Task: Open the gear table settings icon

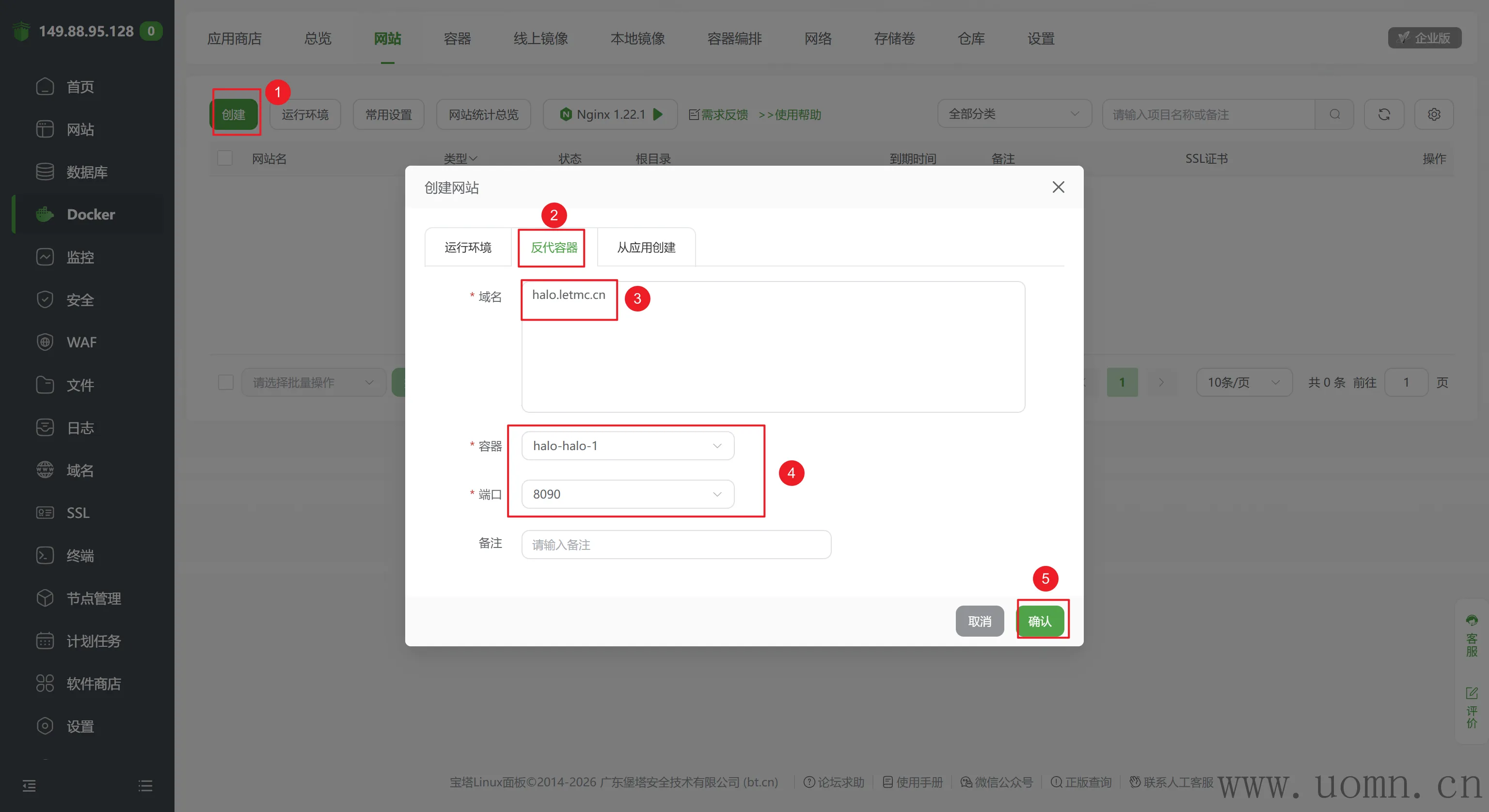Action: (1434, 114)
